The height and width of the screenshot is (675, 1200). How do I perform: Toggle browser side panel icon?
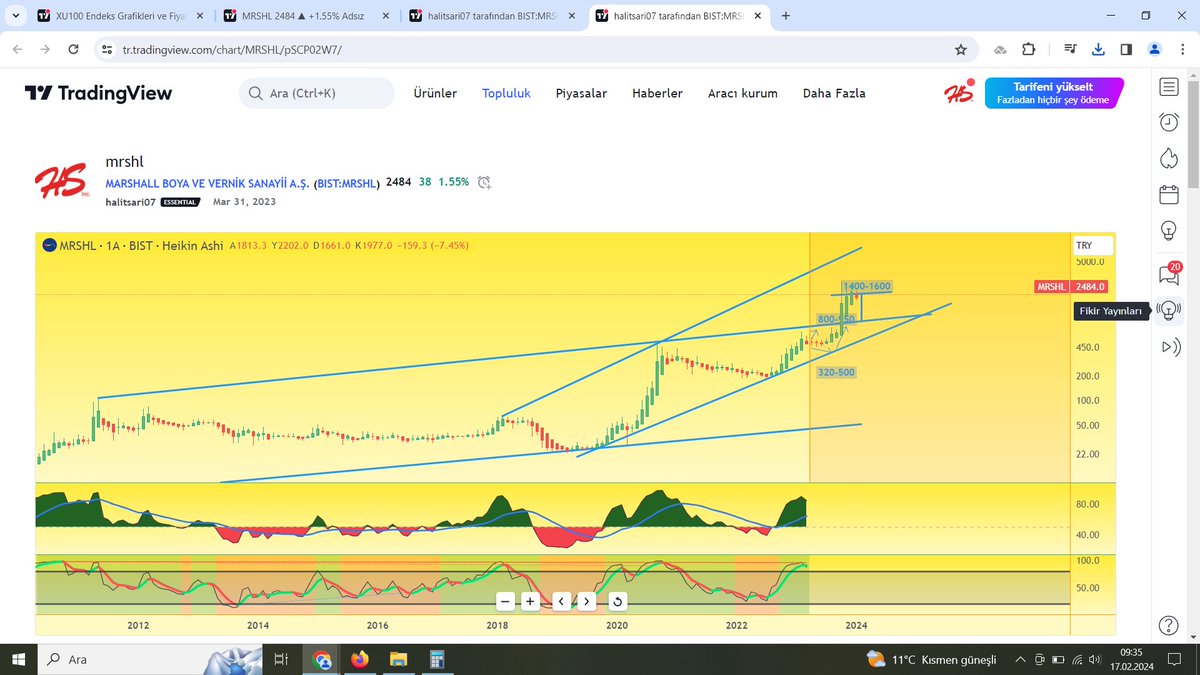[1126, 49]
